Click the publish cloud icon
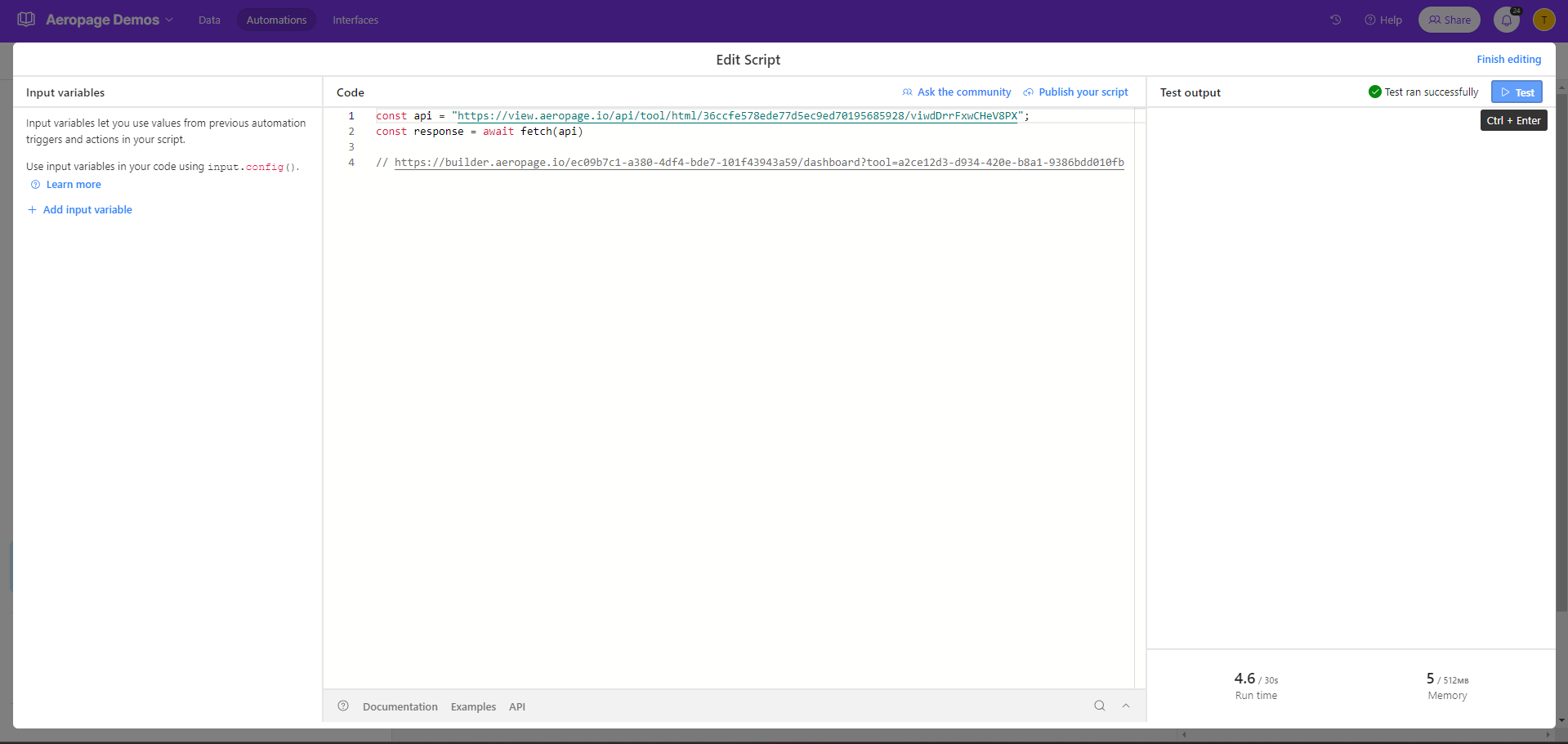1568x744 pixels. pos(1028,92)
